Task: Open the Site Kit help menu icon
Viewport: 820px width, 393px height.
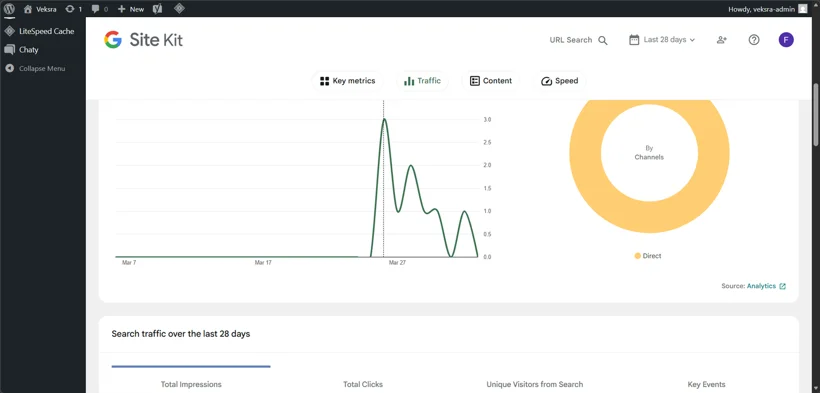Action: (x=754, y=40)
